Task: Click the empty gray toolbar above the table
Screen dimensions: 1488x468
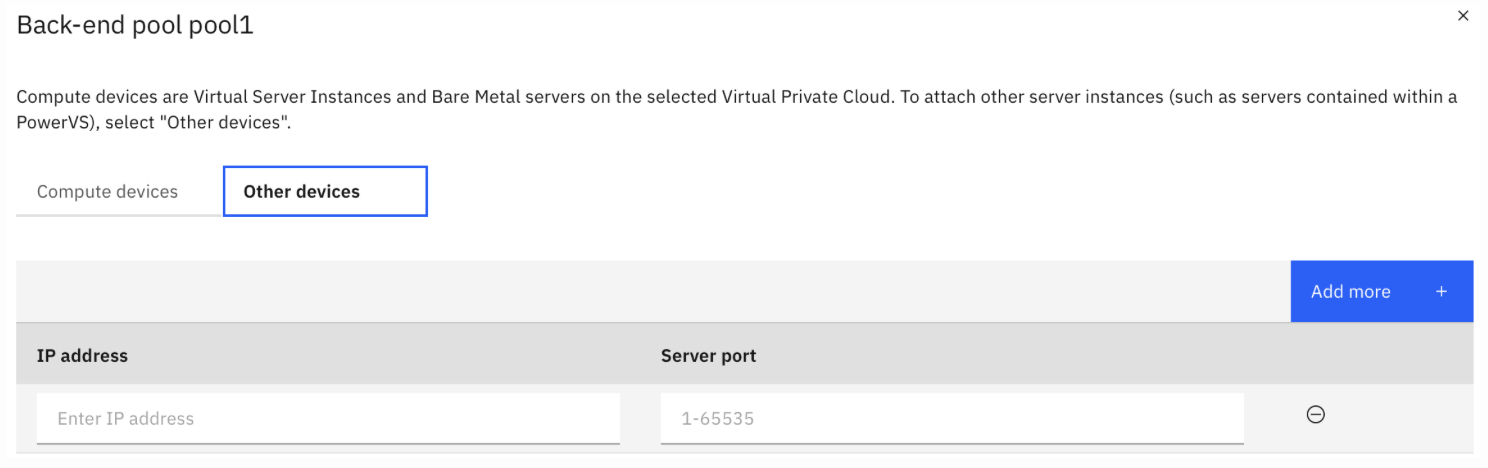Action: point(650,292)
